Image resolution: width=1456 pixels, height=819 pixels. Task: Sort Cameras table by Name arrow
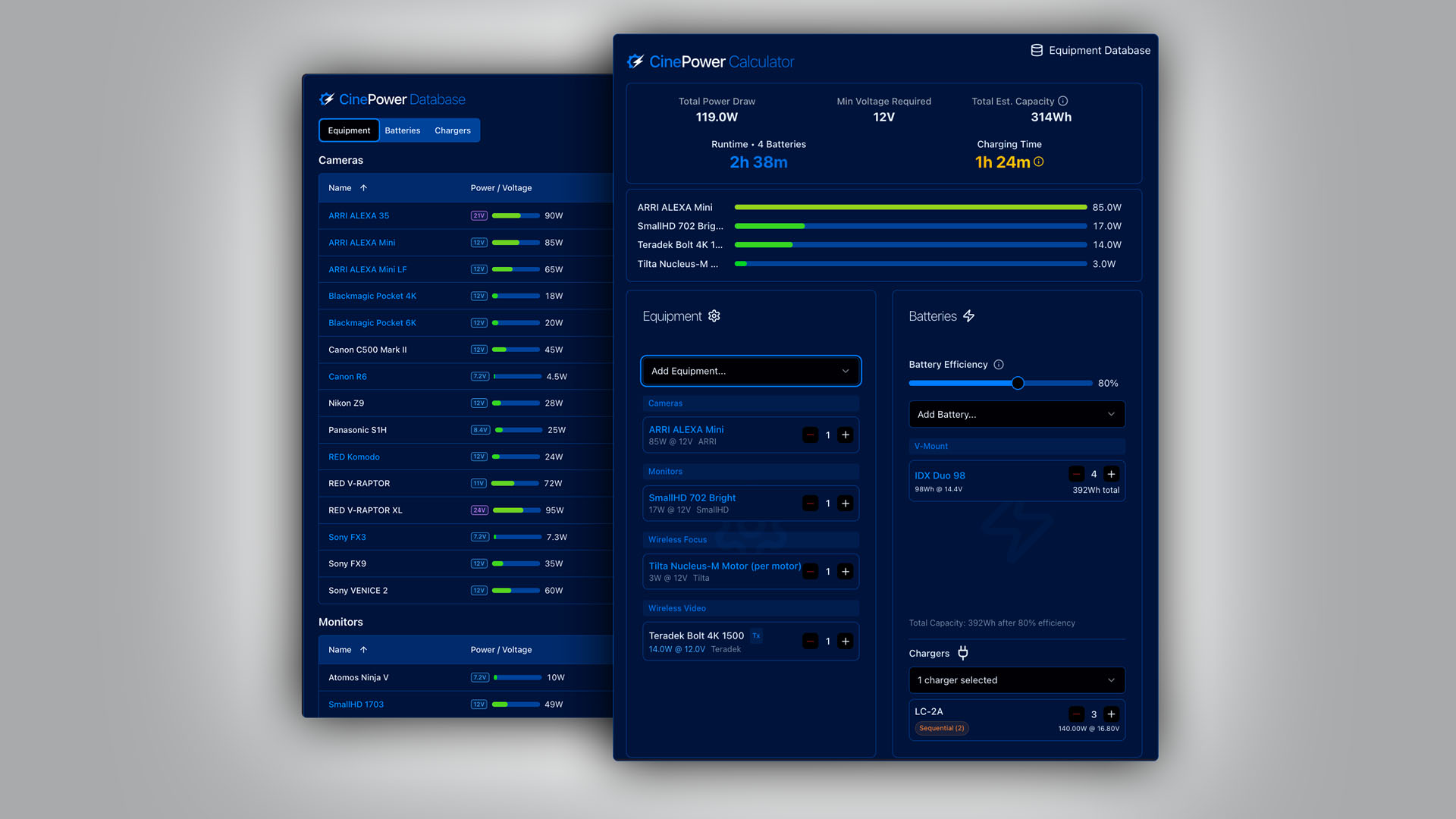(x=364, y=188)
